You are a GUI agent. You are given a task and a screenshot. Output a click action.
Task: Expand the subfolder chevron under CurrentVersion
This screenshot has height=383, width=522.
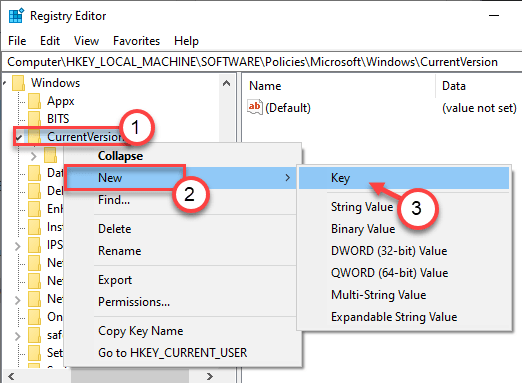pyautogui.click(x=33, y=156)
